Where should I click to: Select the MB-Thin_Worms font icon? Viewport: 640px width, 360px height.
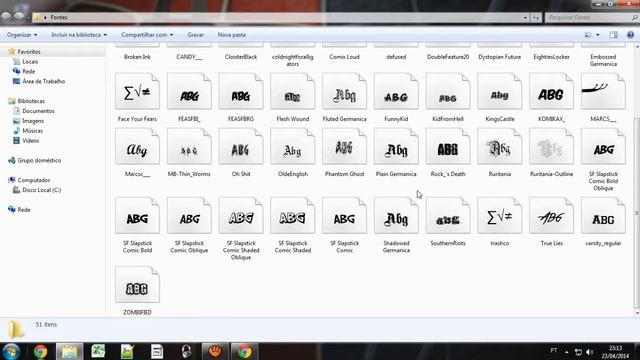coord(189,146)
